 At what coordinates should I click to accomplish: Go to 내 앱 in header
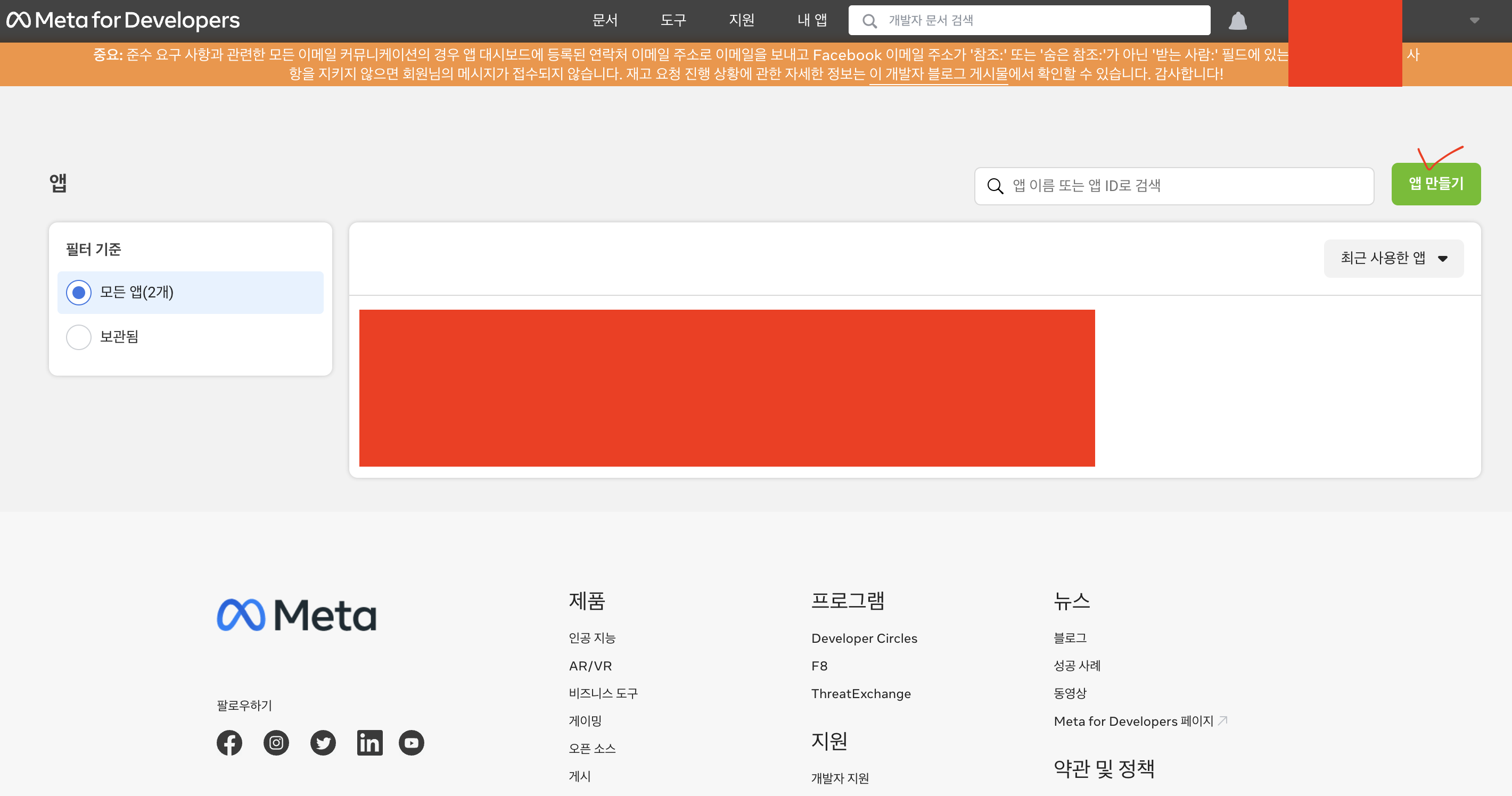pos(812,21)
